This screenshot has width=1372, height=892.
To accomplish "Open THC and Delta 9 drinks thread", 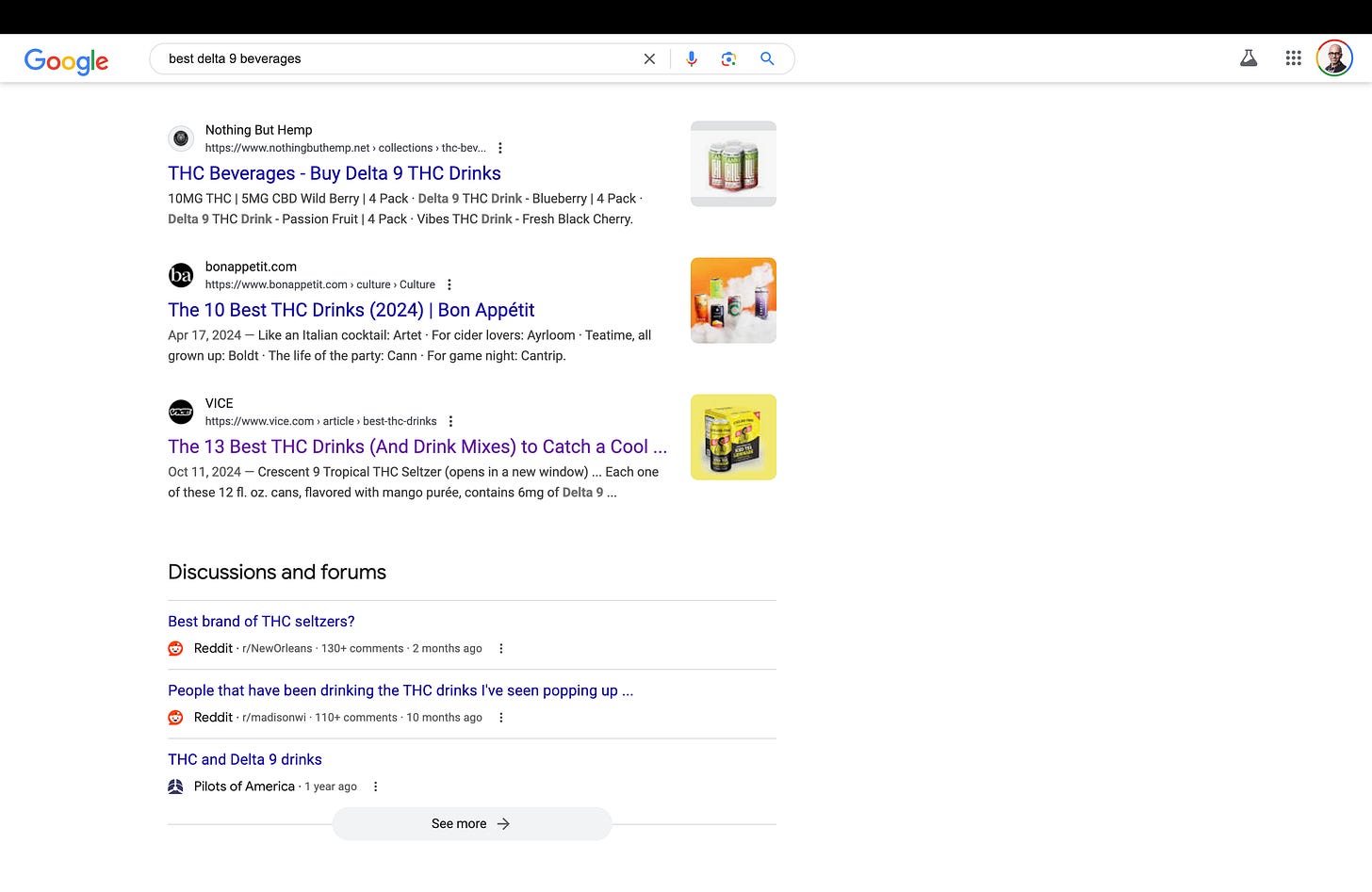I will pos(245,759).
